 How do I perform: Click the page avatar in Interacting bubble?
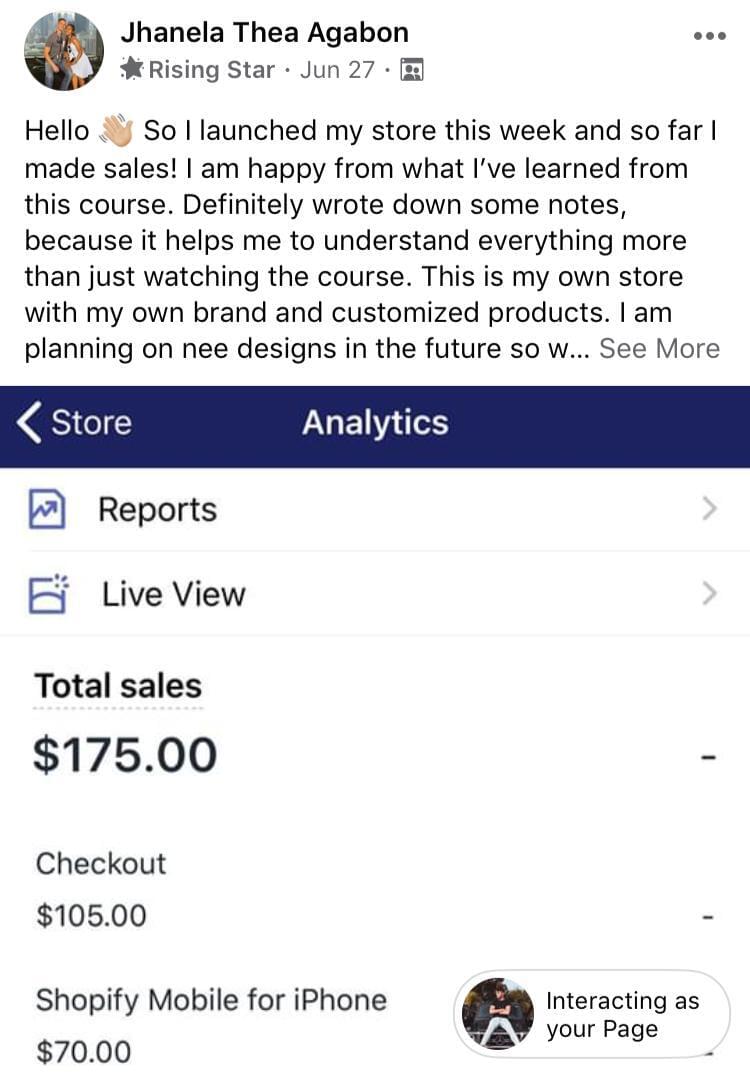[498, 1014]
